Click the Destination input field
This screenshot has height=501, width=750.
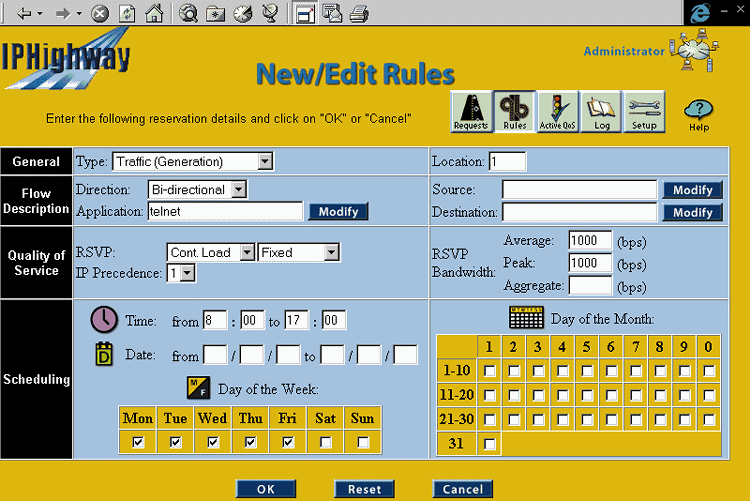coord(579,212)
